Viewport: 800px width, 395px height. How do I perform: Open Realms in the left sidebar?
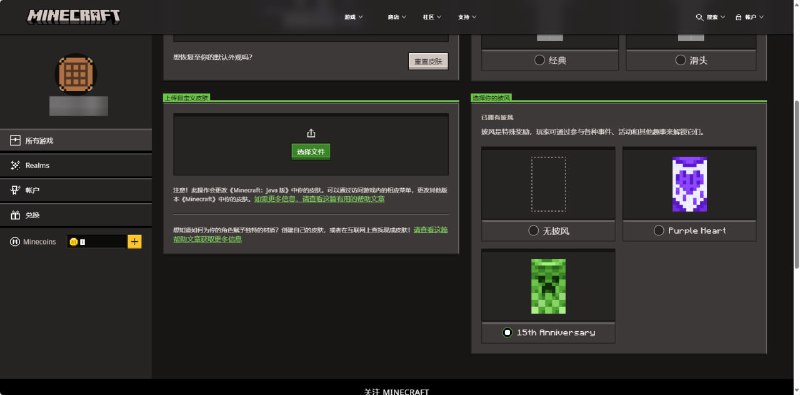pyautogui.click(x=76, y=165)
